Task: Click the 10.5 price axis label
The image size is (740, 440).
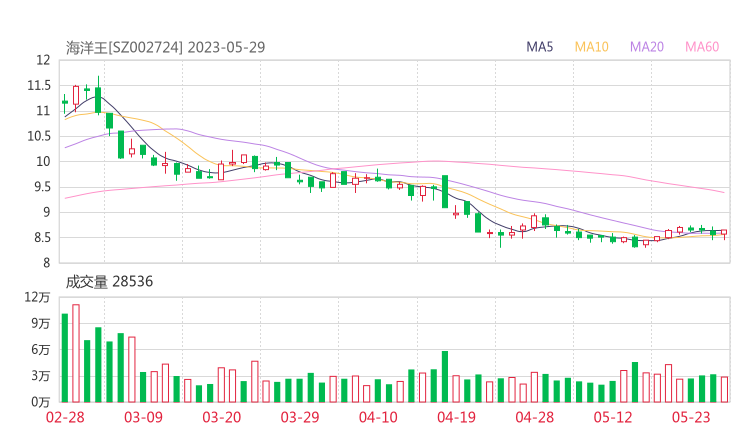Action: point(39,136)
